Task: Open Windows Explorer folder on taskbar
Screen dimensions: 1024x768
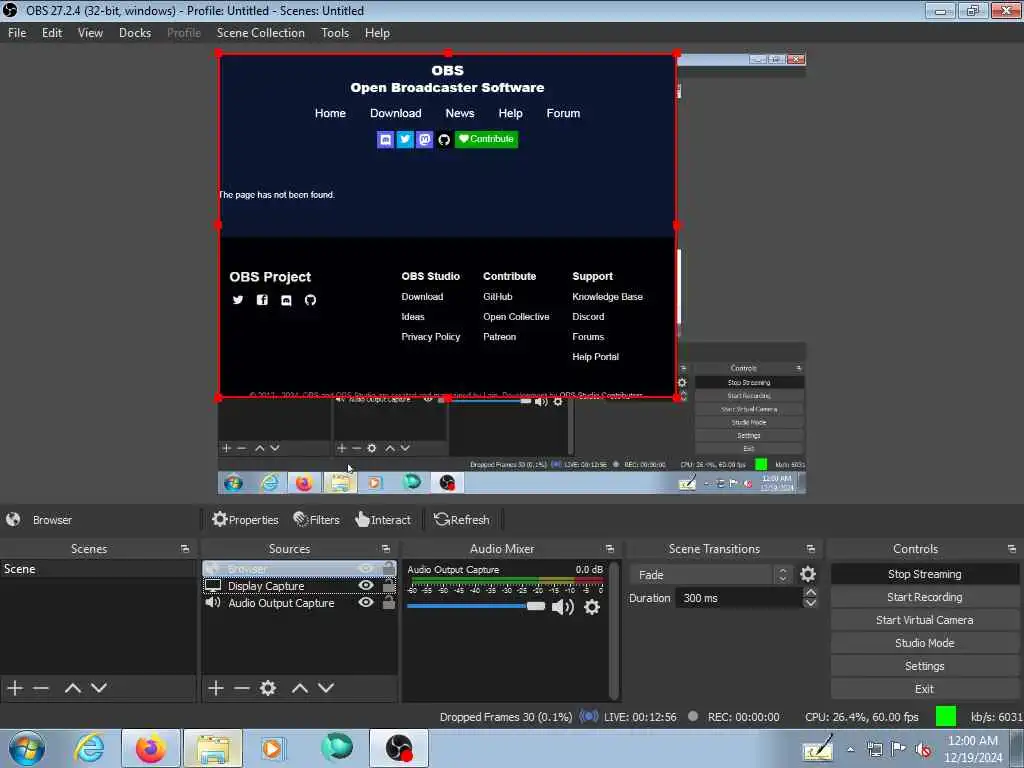Action: (213, 748)
